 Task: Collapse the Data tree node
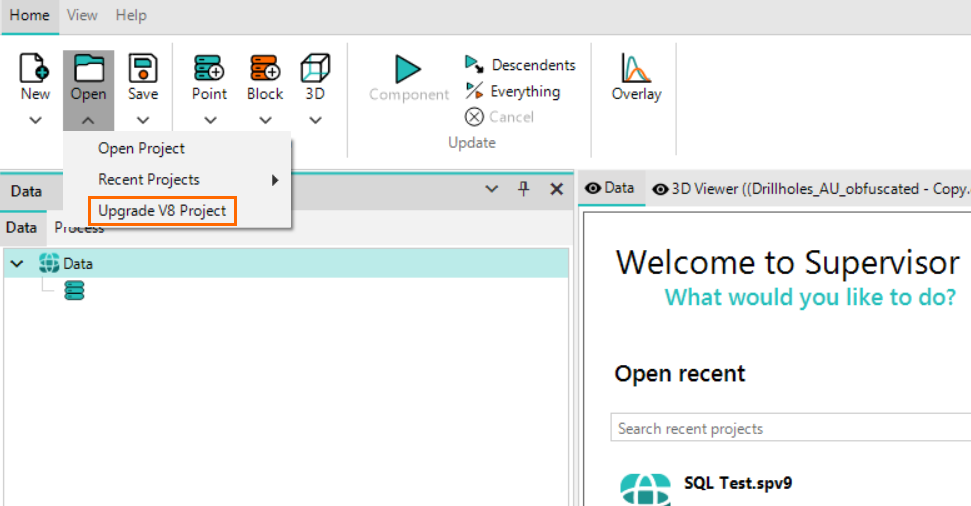(x=17, y=264)
